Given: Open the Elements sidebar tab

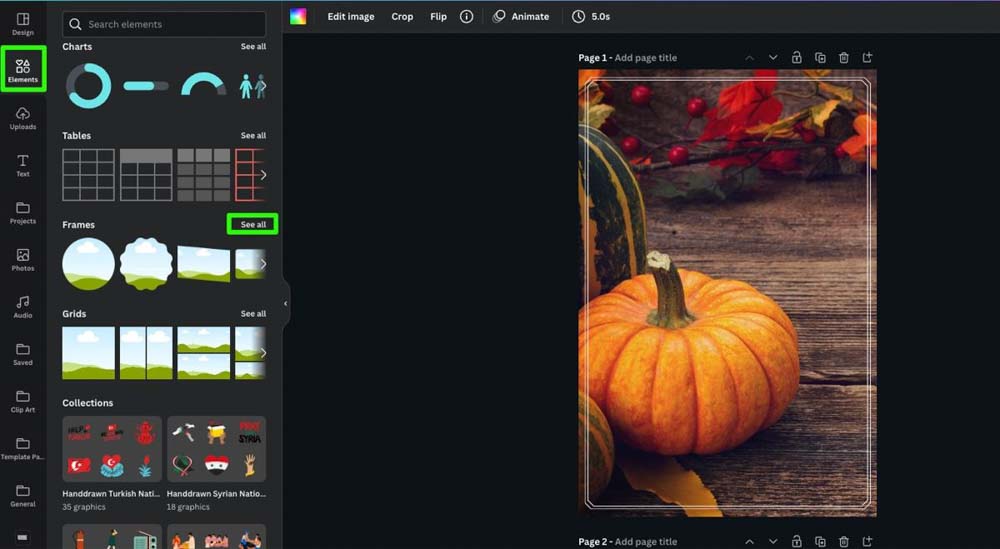Looking at the screenshot, I should point(23,70).
